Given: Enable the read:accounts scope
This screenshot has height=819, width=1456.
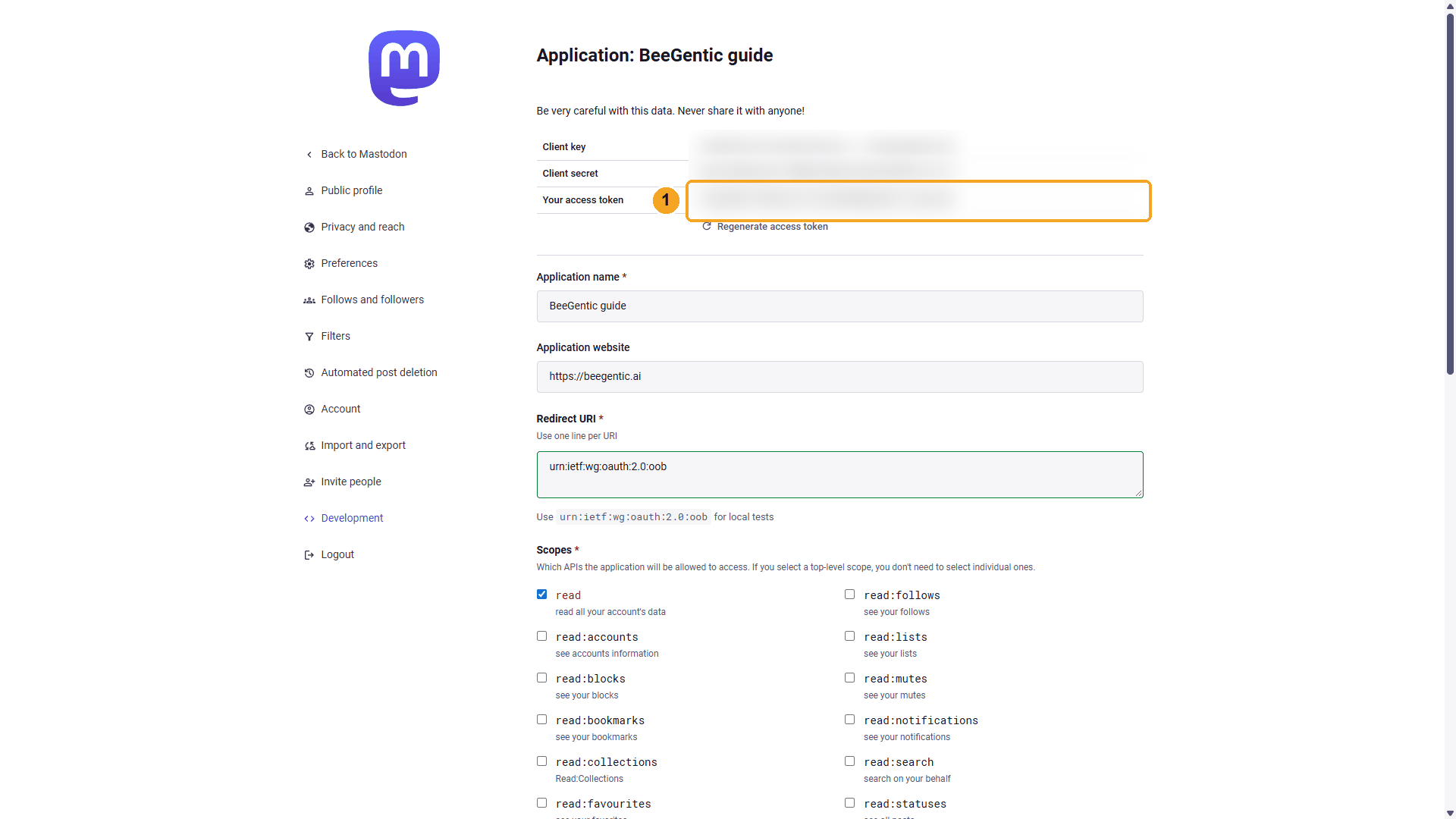Looking at the screenshot, I should (541, 636).
